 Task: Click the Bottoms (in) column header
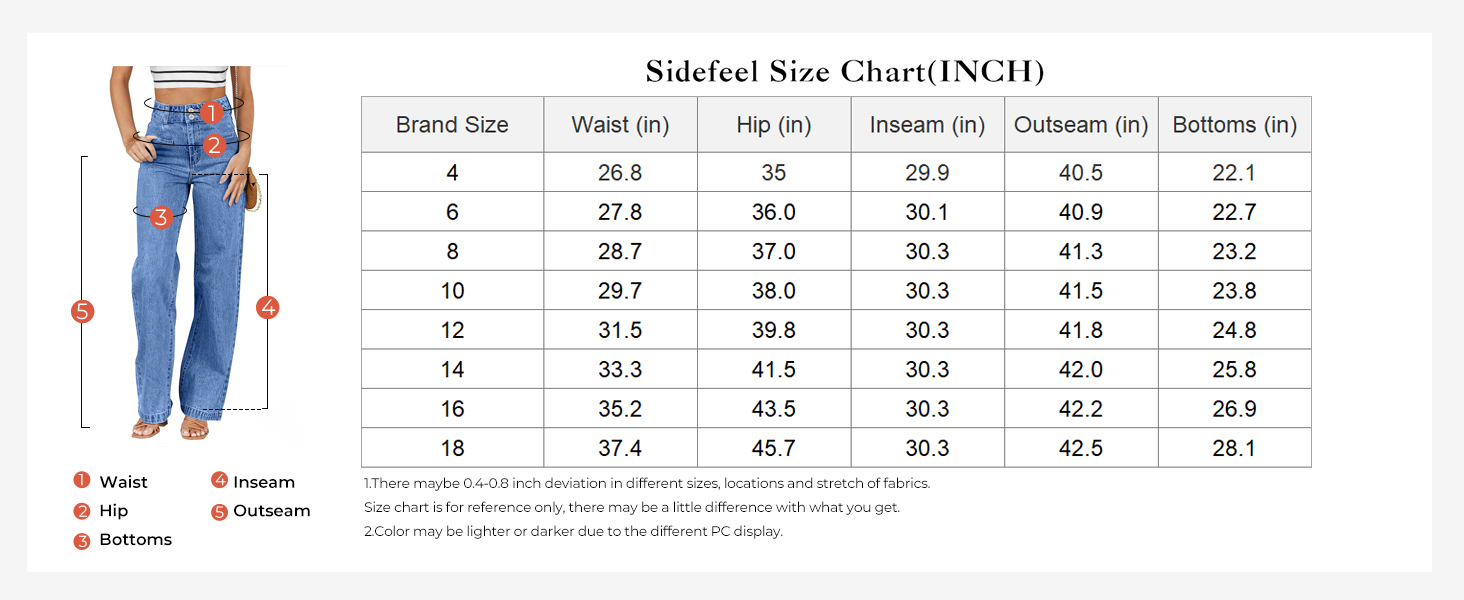1234,125
